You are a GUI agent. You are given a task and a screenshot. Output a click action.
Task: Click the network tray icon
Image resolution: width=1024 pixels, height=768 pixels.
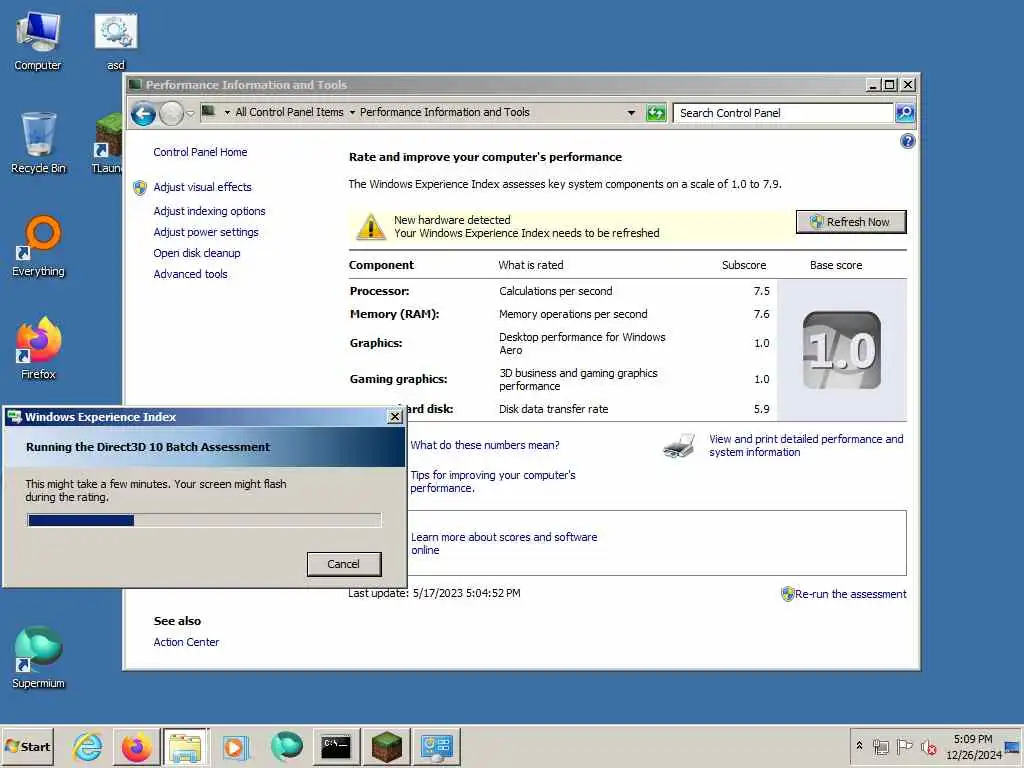click(880, 746)
